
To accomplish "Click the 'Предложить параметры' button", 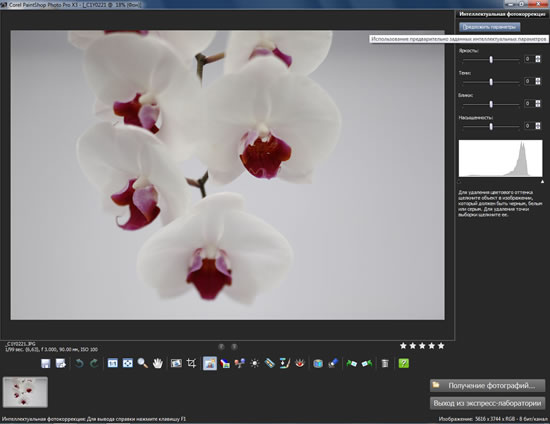I will (489, 27).
